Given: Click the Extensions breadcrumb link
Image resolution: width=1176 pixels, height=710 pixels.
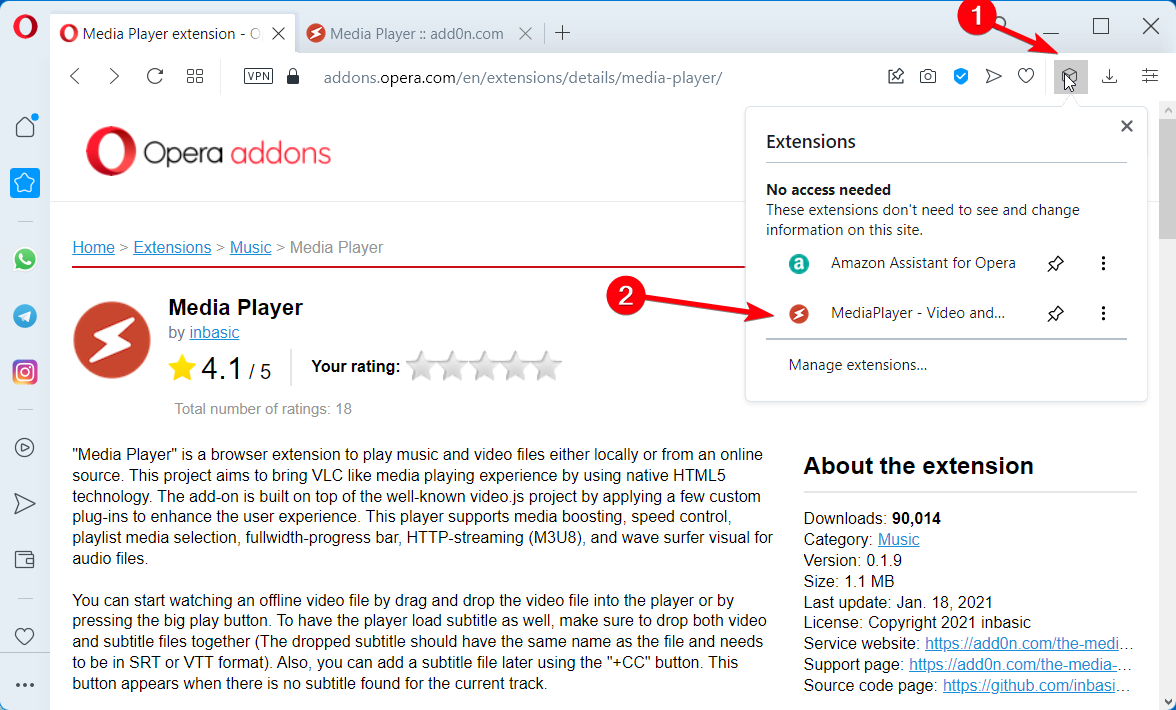Looking at the screenshot, I should coord(172,247).
